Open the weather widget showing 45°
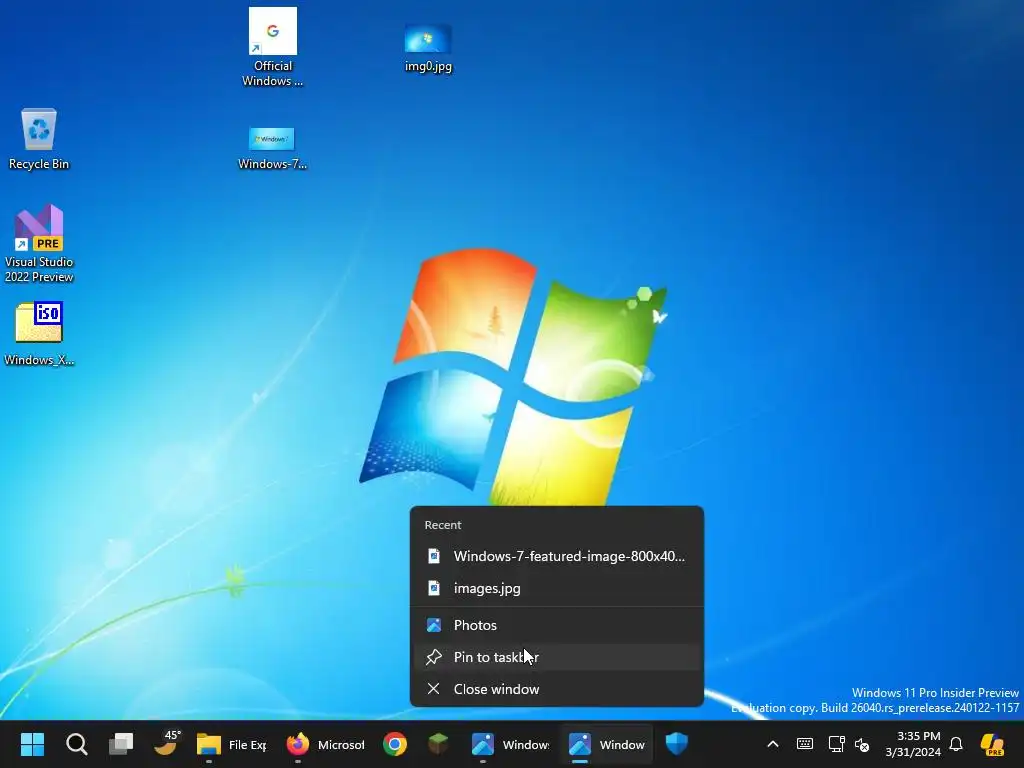 [x=167, y=743]
